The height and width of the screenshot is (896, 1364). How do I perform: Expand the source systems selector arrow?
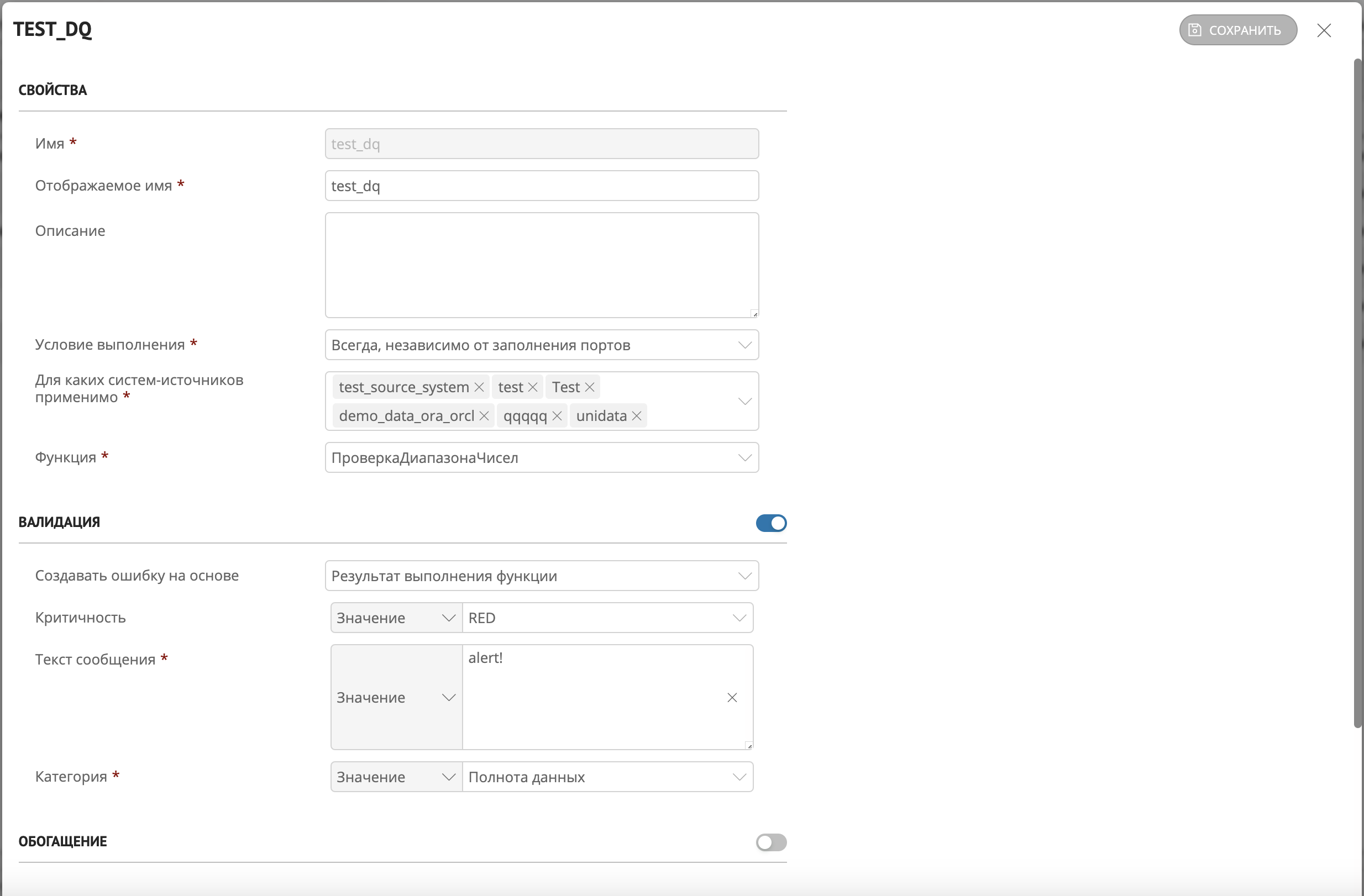(744, 401)
